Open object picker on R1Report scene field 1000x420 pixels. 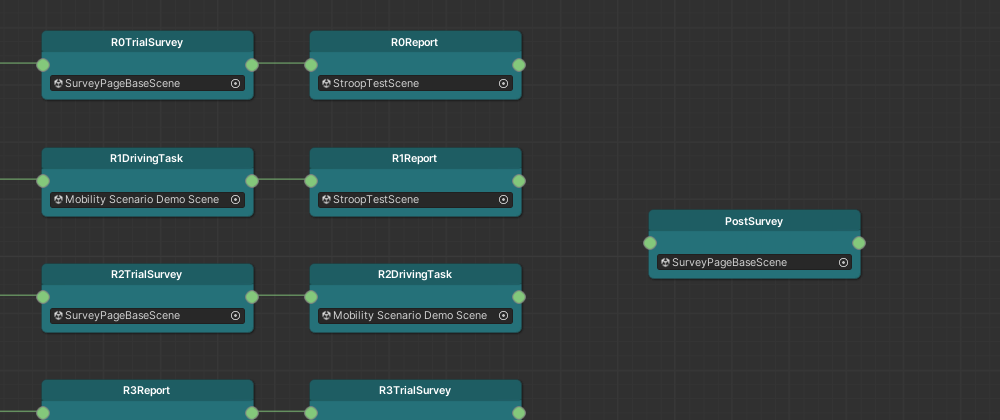503,199
